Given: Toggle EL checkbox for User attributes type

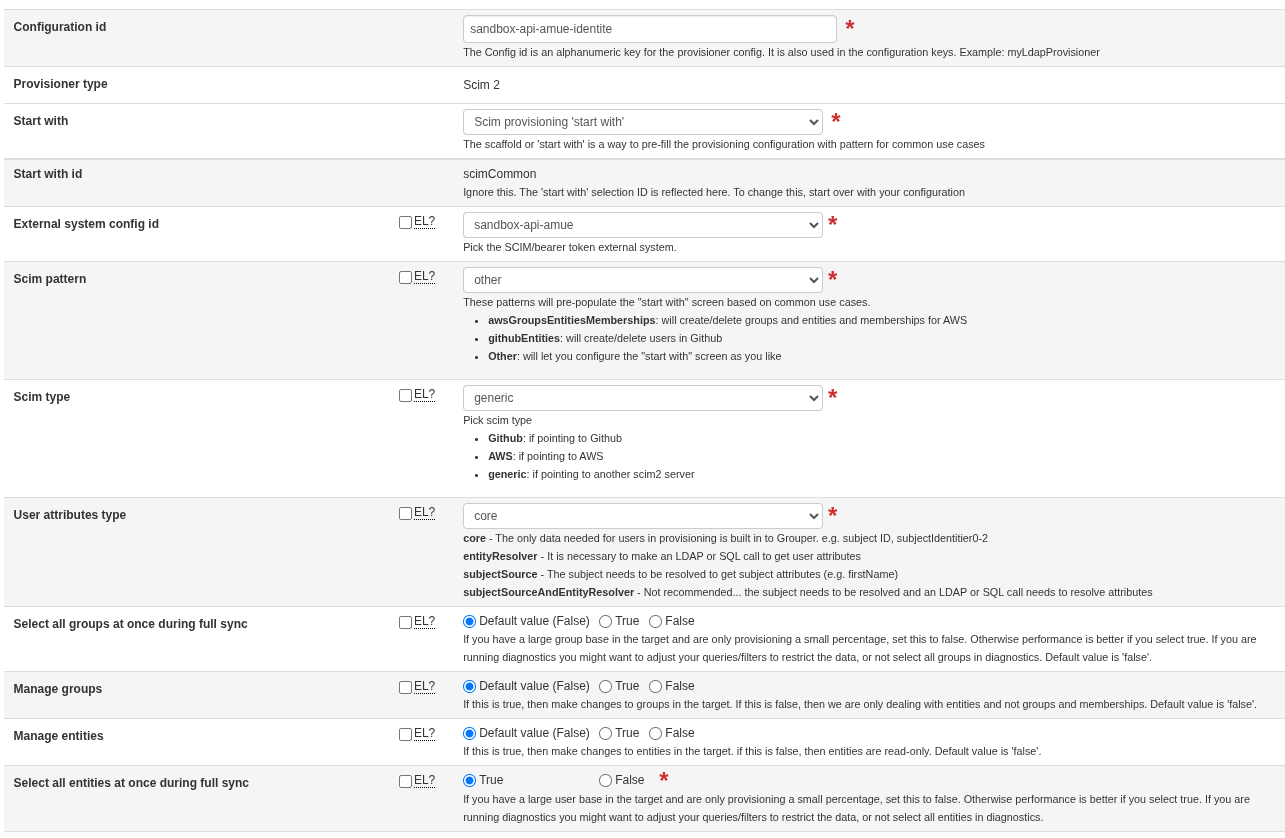Looking at the screenshot, I should pyautogui.click(x=405, y=513).
